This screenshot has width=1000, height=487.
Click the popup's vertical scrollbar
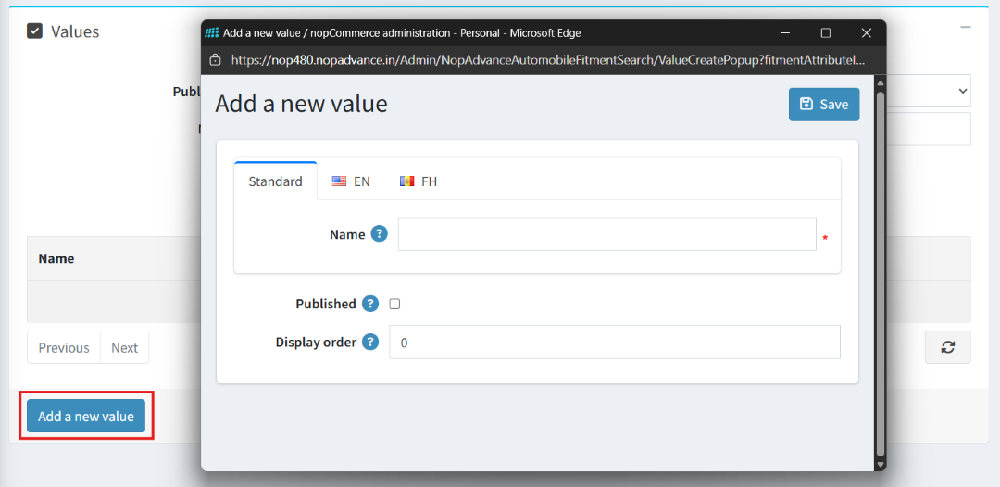pyautogui.click(x=881, y=274)
